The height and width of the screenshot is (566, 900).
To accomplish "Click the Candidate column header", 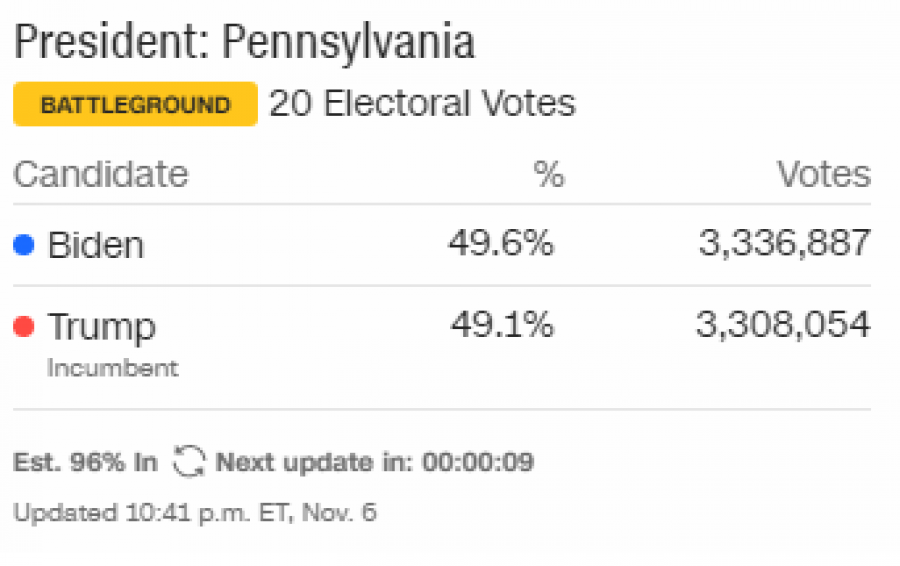I will [100, 174].
